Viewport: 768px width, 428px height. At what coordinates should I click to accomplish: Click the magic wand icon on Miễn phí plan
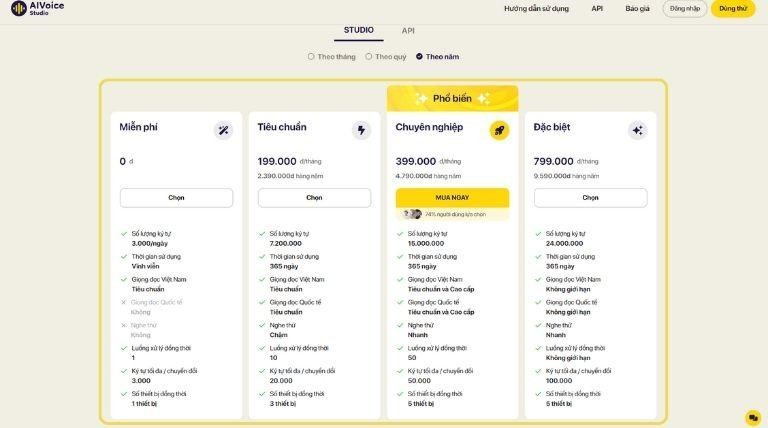click(x=223, y=130)
